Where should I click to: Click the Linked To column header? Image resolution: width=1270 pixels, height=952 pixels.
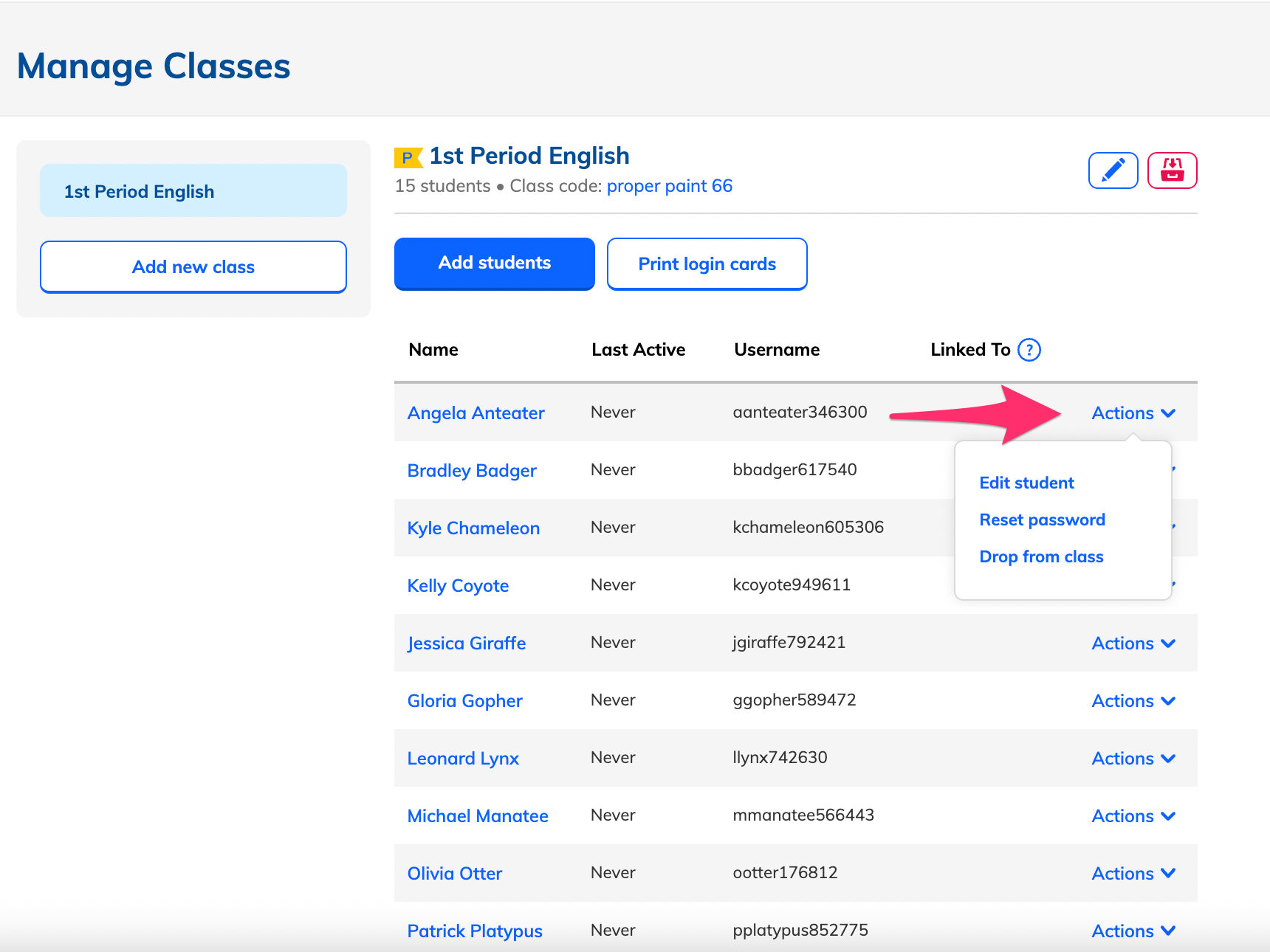[970, 350]
